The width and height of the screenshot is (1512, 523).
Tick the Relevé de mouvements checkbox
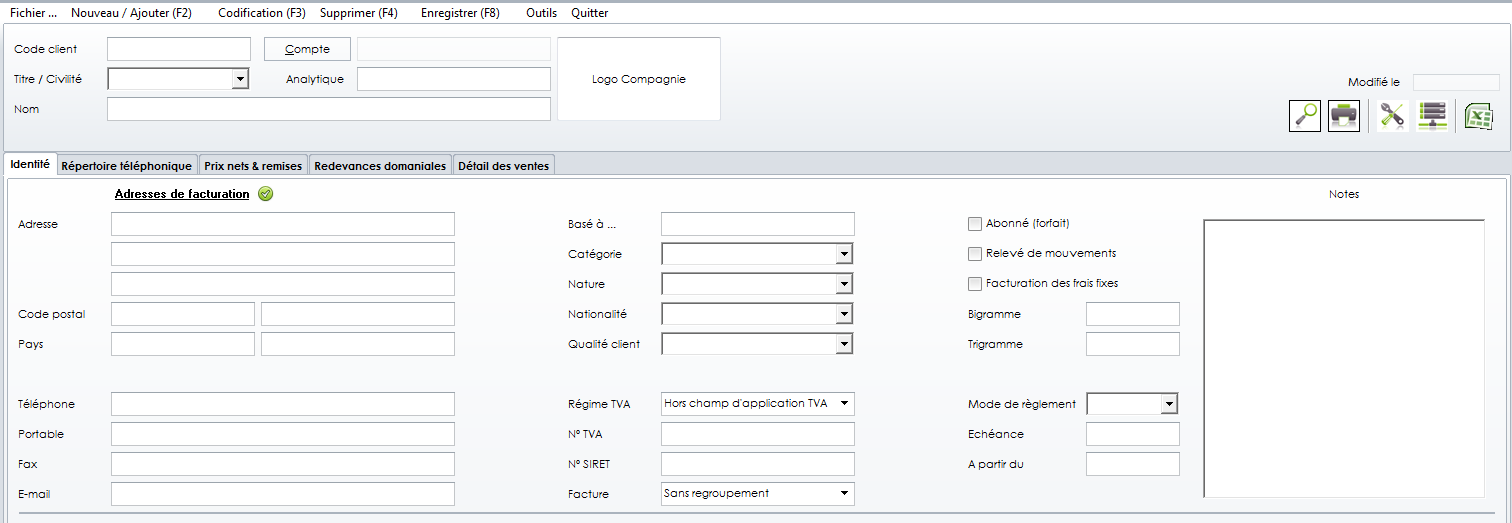[x=975, y=254]
